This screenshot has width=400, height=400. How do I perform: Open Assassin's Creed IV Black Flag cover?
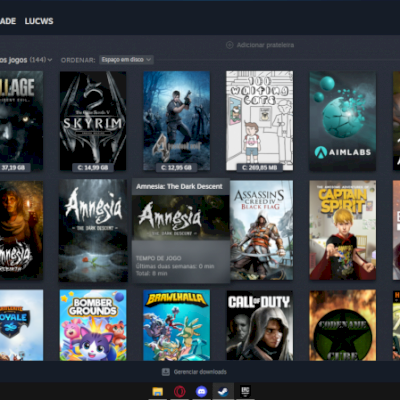coord(262,230)
